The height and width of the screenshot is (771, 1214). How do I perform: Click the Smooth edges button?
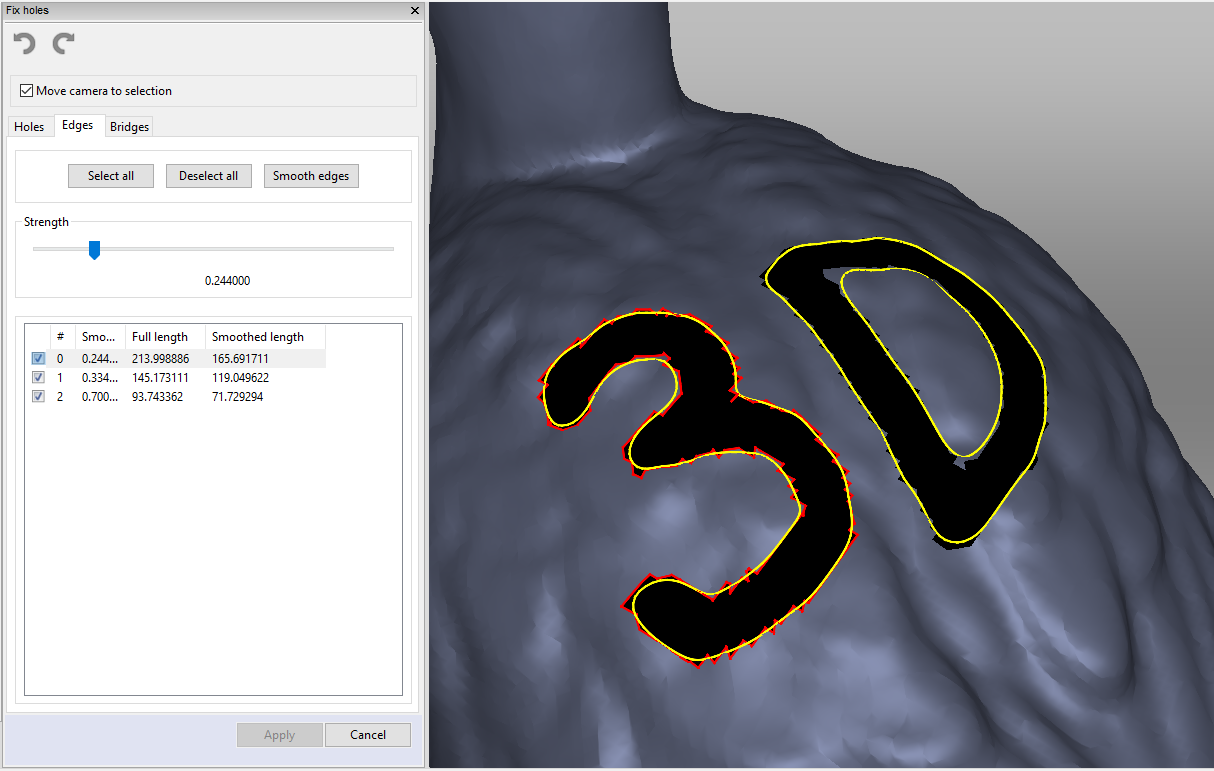pos(311,176)
